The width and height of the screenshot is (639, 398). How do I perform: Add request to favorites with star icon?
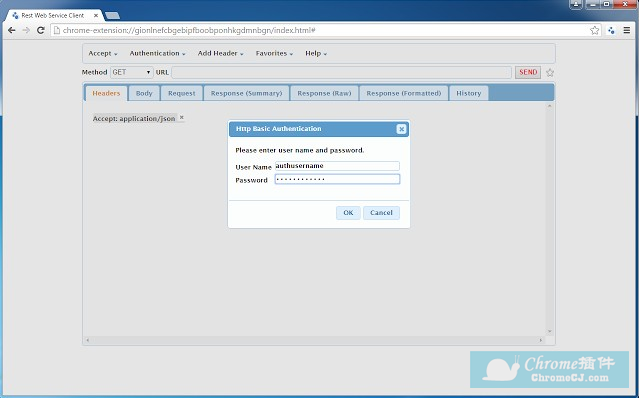click(x=550, y=73)
